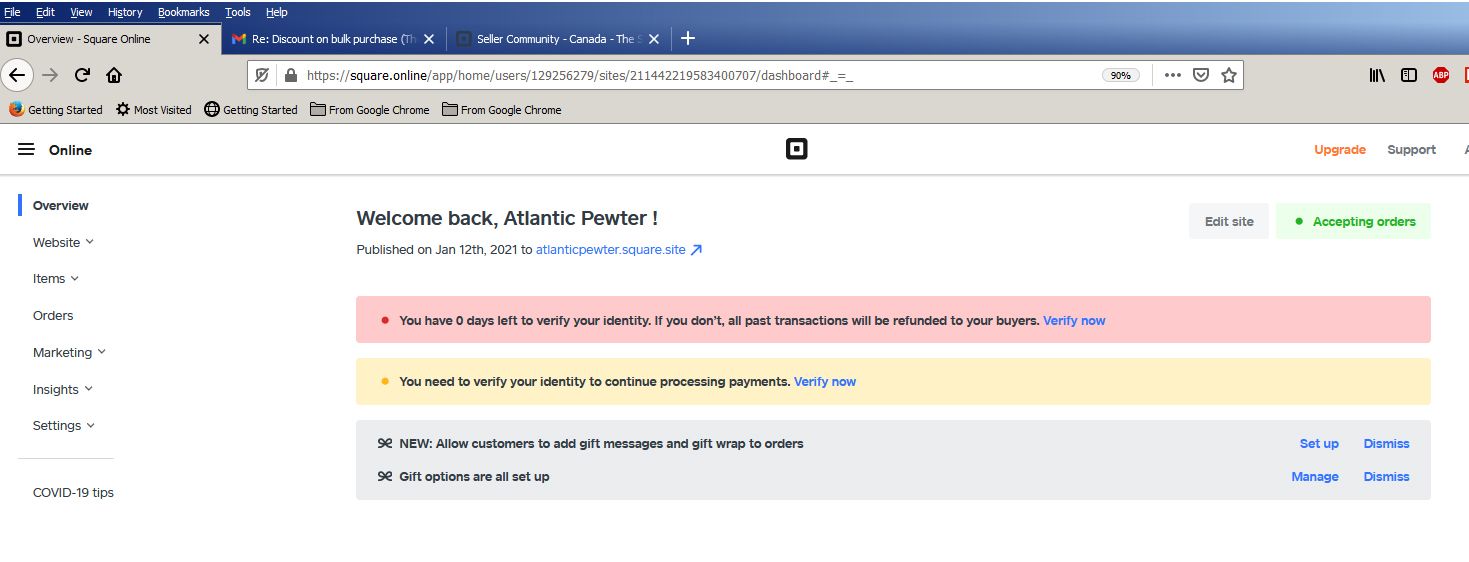Click scissors icon beside Gift options set up
Viewport: 1469px width, 562px height.
(x=385, y=476)
